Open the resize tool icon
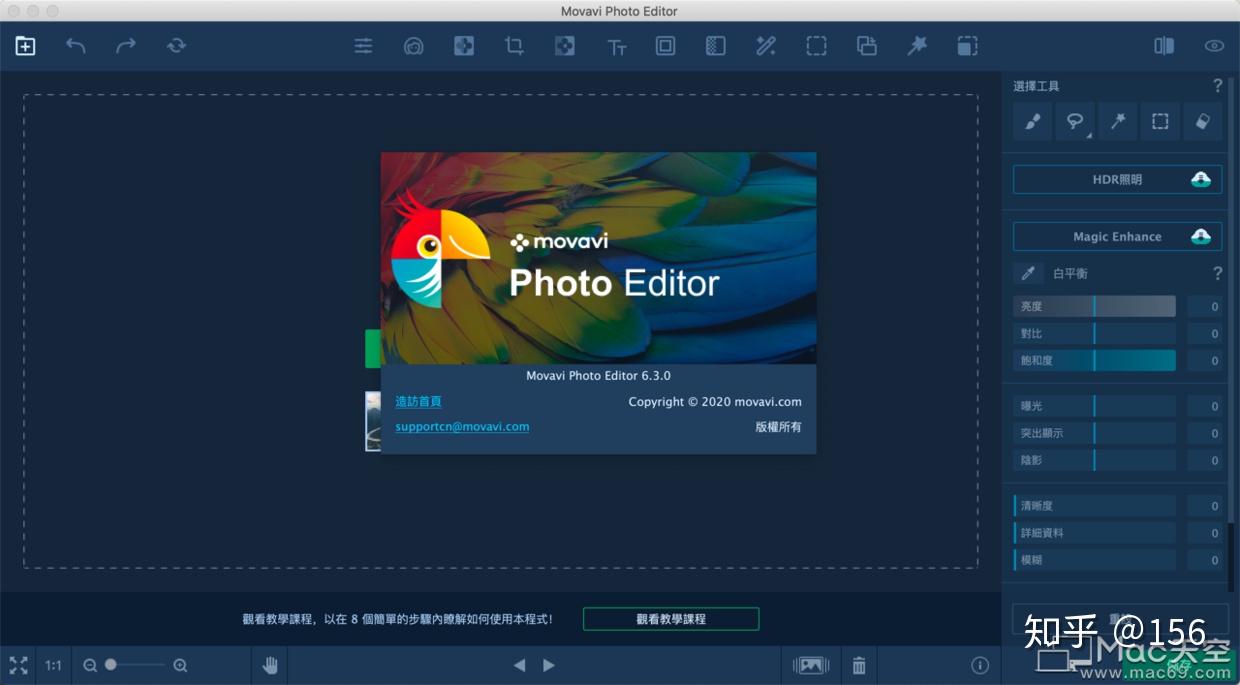 (x=967, y=46)
